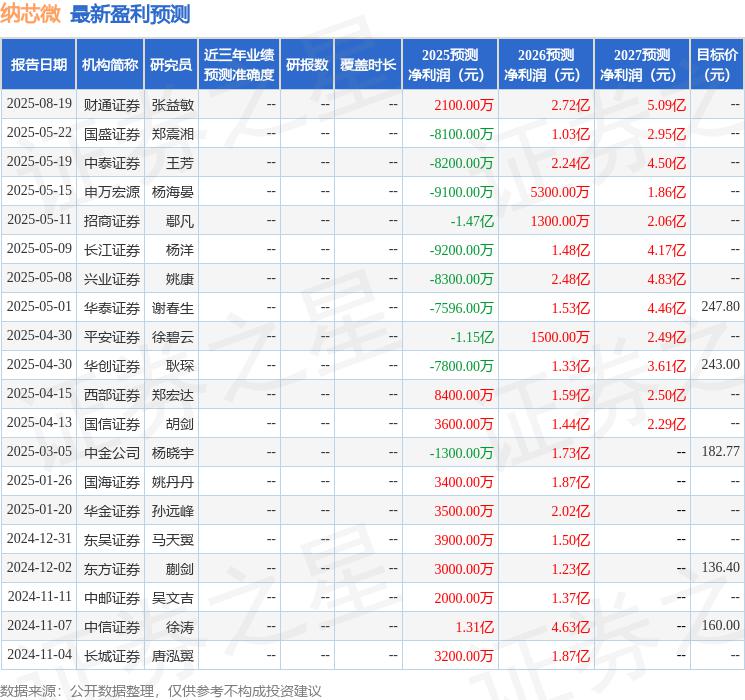Viewport: 745px width, 700px height.
Task: Click analyst name 张益敏
Action: click(172, 105)
